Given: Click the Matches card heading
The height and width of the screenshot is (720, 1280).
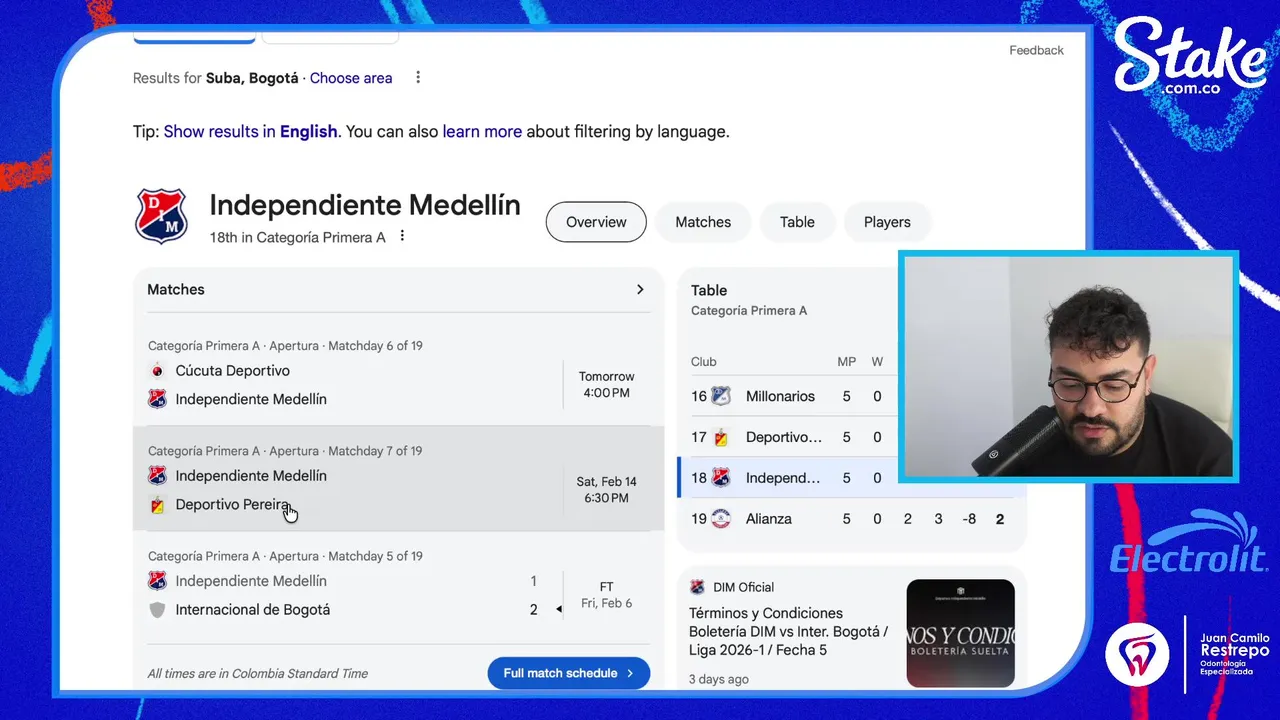Looking at the screenshot, I should [176, 289].
